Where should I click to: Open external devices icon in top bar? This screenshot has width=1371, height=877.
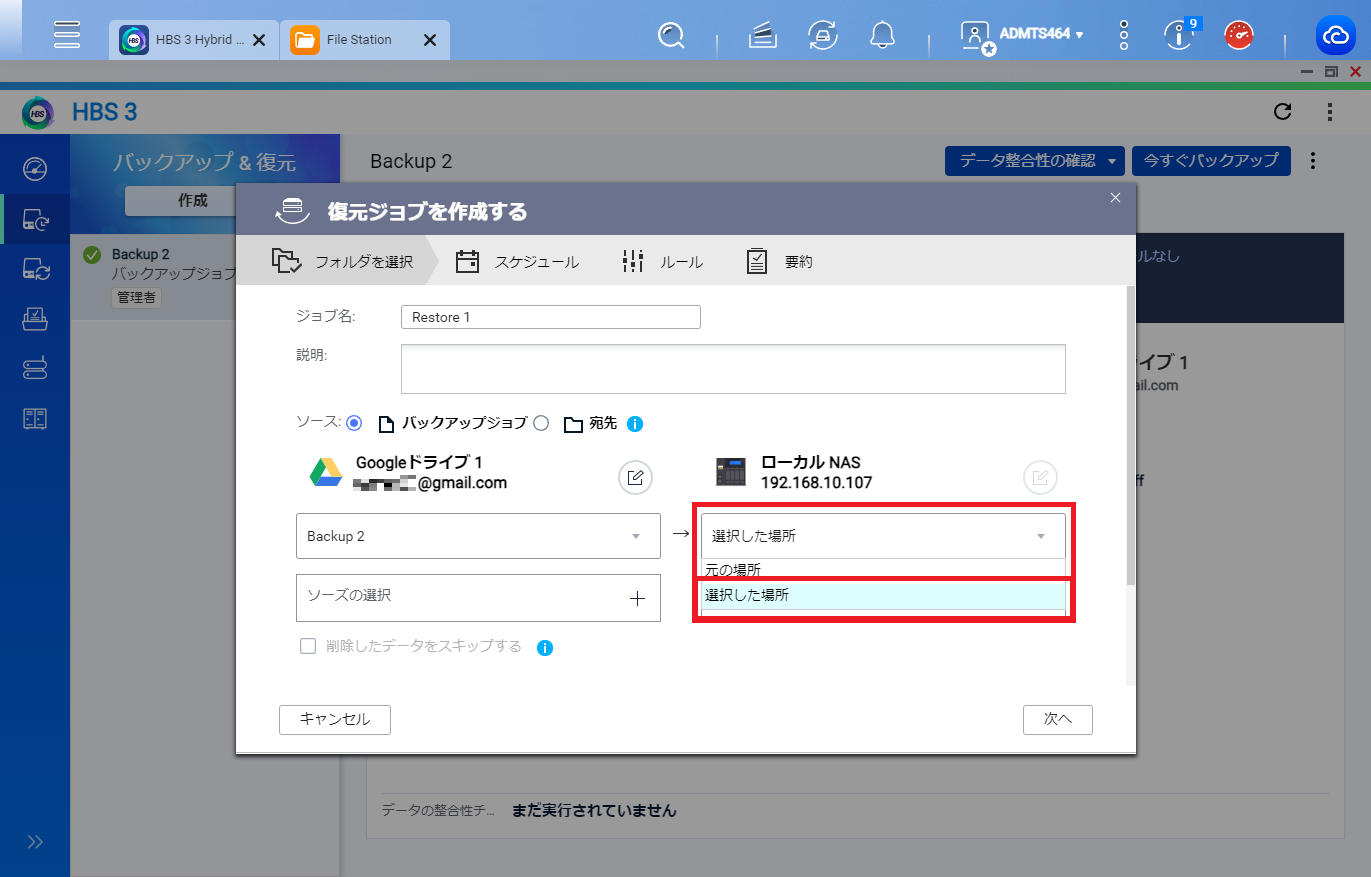coord(823,36)
